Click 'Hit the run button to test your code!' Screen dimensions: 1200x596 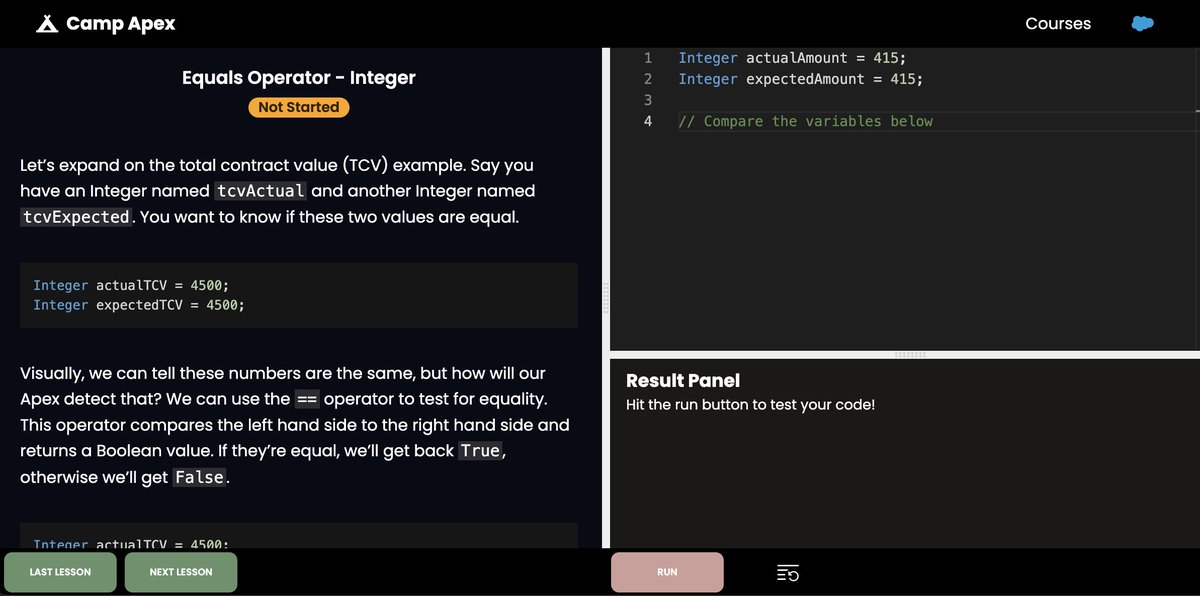pyautogui.click(x=750, y=405)
